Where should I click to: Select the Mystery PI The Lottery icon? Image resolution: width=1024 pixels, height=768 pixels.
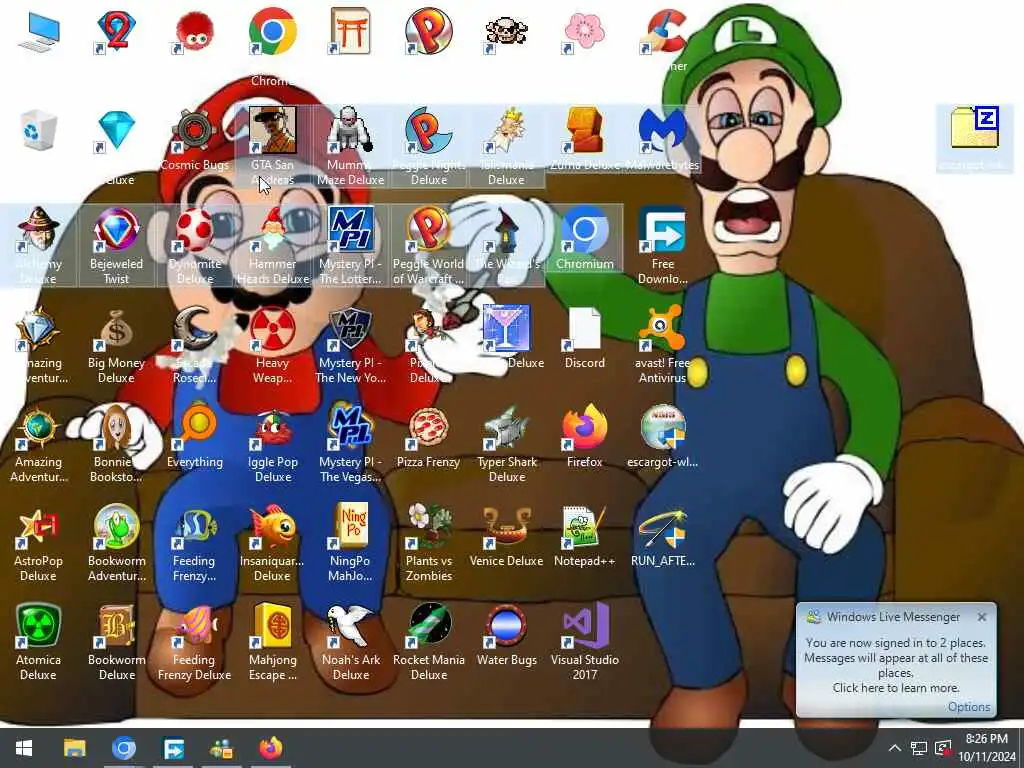click(x=350, y=230)
